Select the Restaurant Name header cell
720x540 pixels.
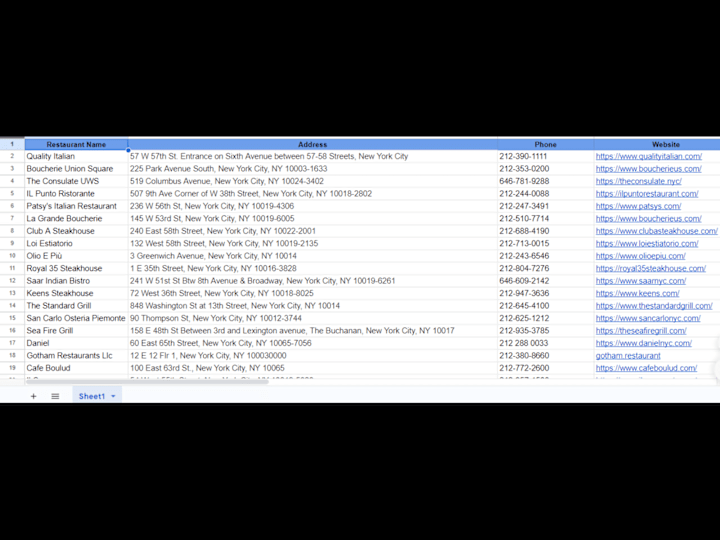point(76,144)
